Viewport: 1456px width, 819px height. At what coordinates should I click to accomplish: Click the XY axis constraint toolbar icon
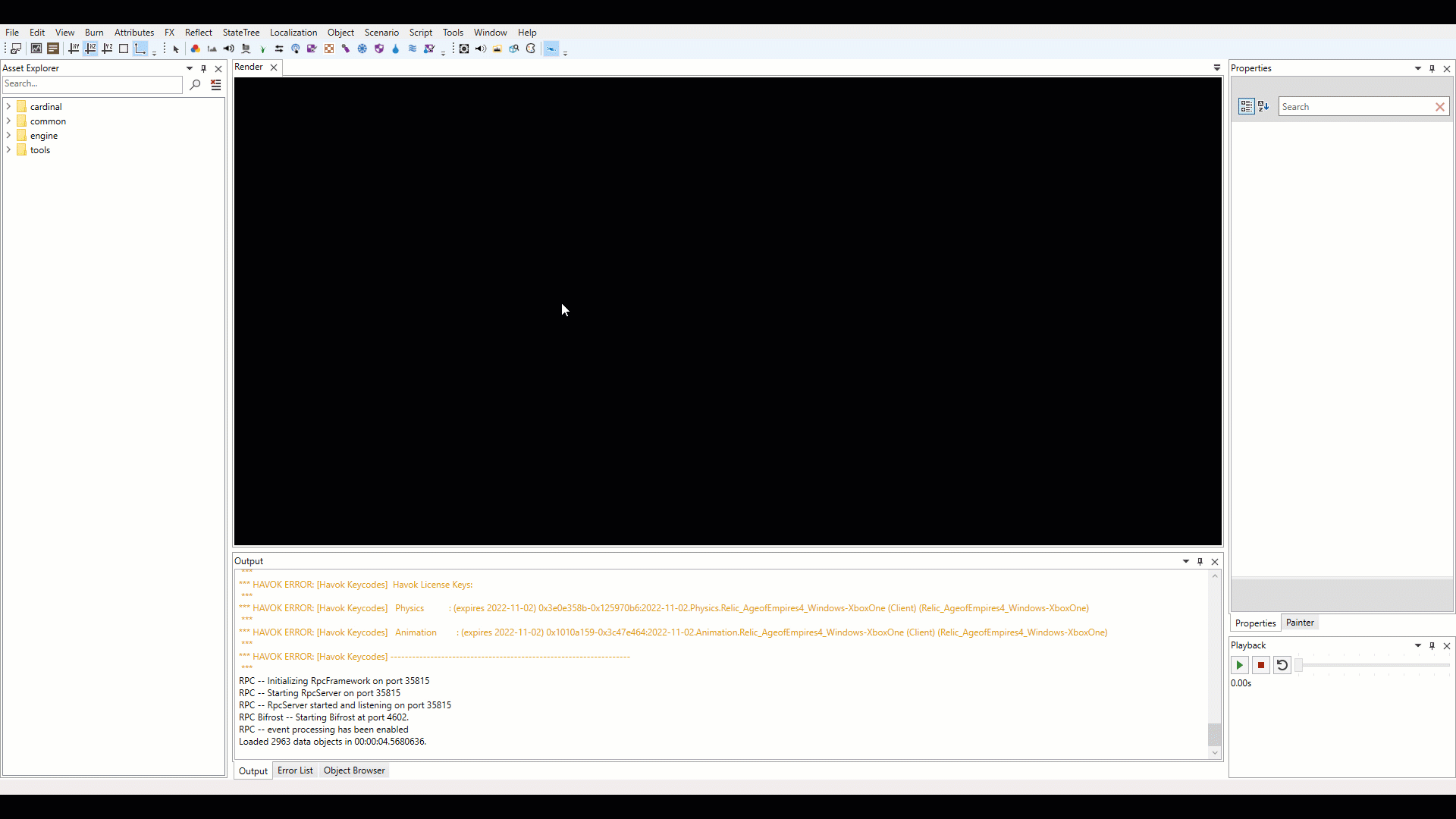74,49
